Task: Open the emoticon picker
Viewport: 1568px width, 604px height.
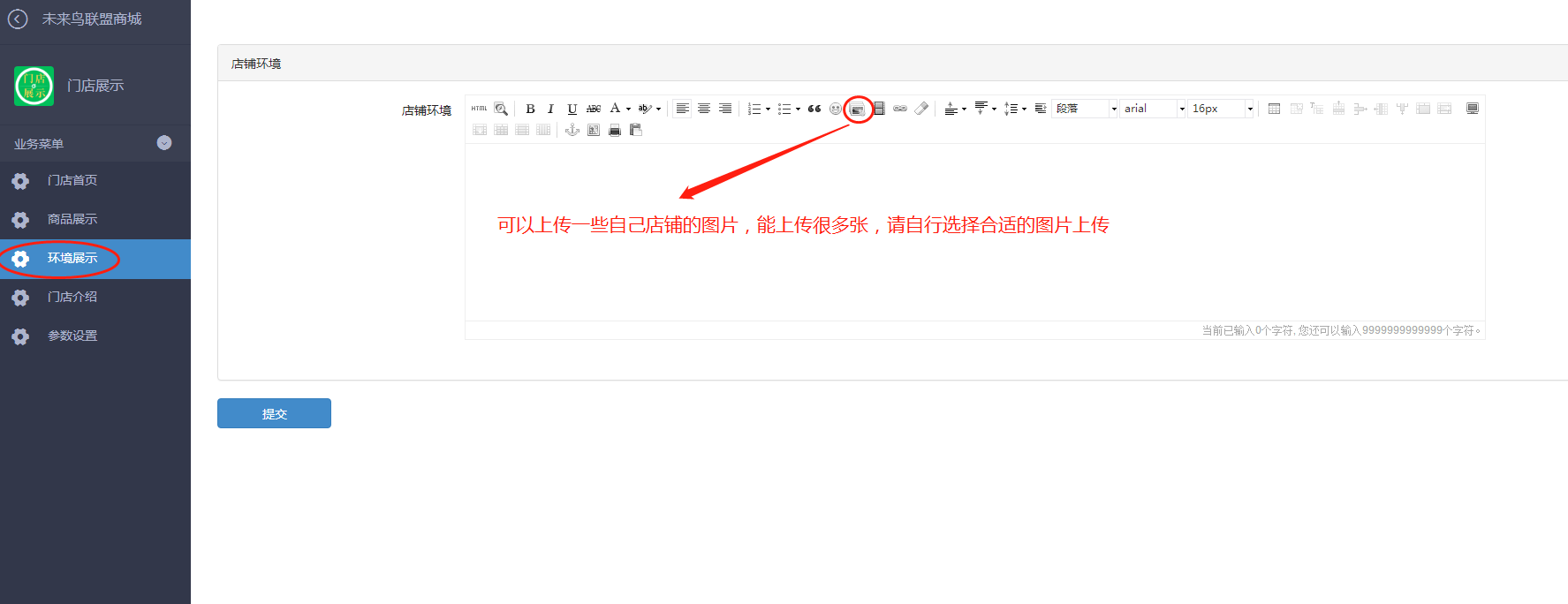Action: pyautogui.click(x=836, y=109)
